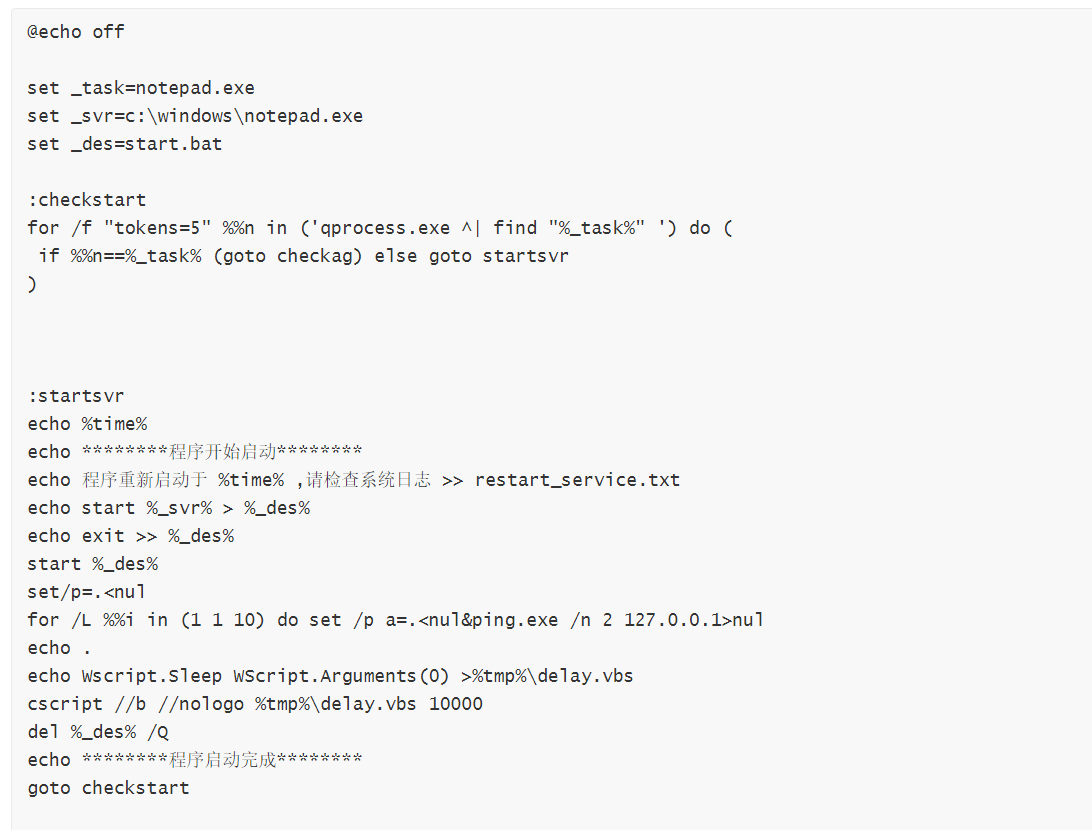The image size is (1092, 830).
Task: Click the "set/p=.<nul" line
Action: tap(87, 592)
